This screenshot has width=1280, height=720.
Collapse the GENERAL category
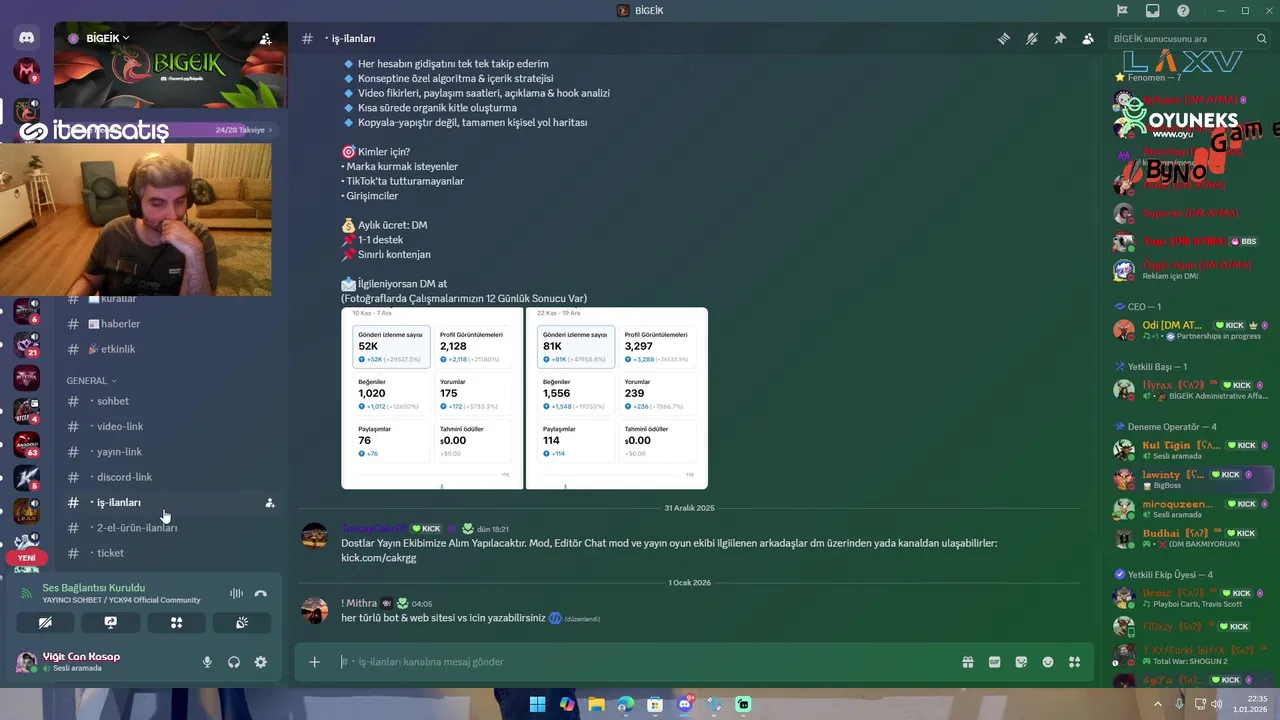click(91, 381)
